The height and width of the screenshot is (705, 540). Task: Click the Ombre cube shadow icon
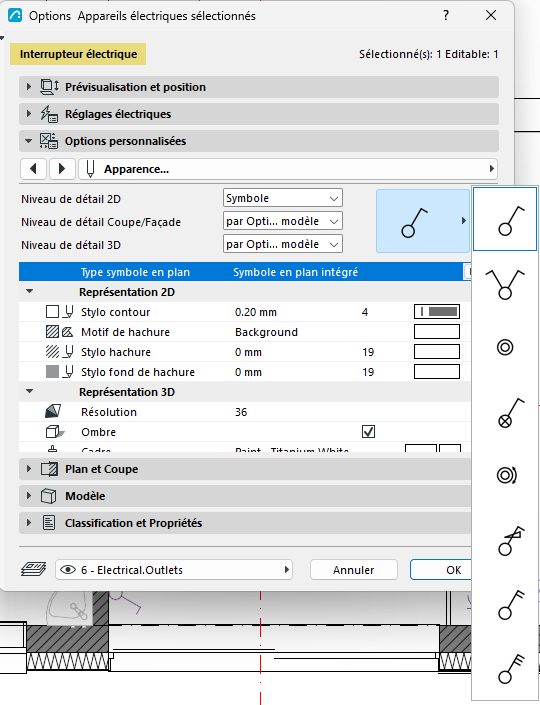coord(54,432)
